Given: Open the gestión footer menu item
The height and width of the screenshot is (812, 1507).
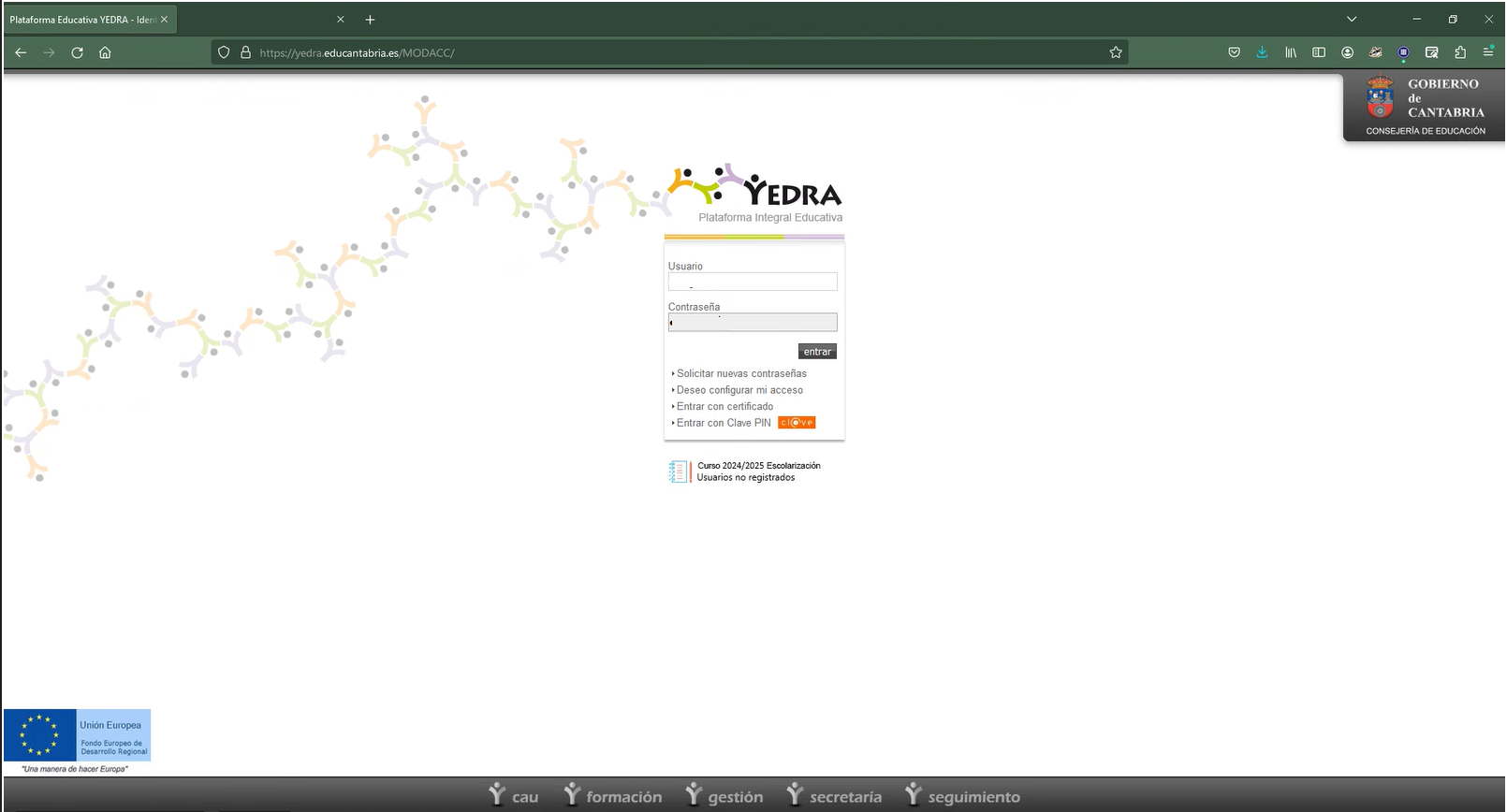Looking at the screenshot, I should pos(724,795).
